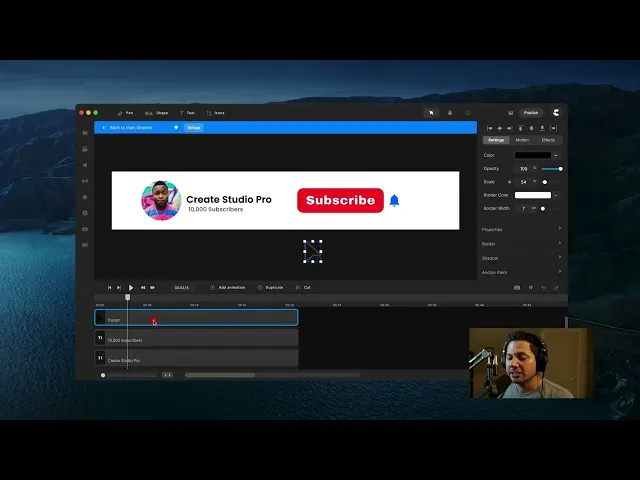Viewport: 640px width, 480px height.
Task: Click the fast-forward button
Action: (x=152, y=288)
